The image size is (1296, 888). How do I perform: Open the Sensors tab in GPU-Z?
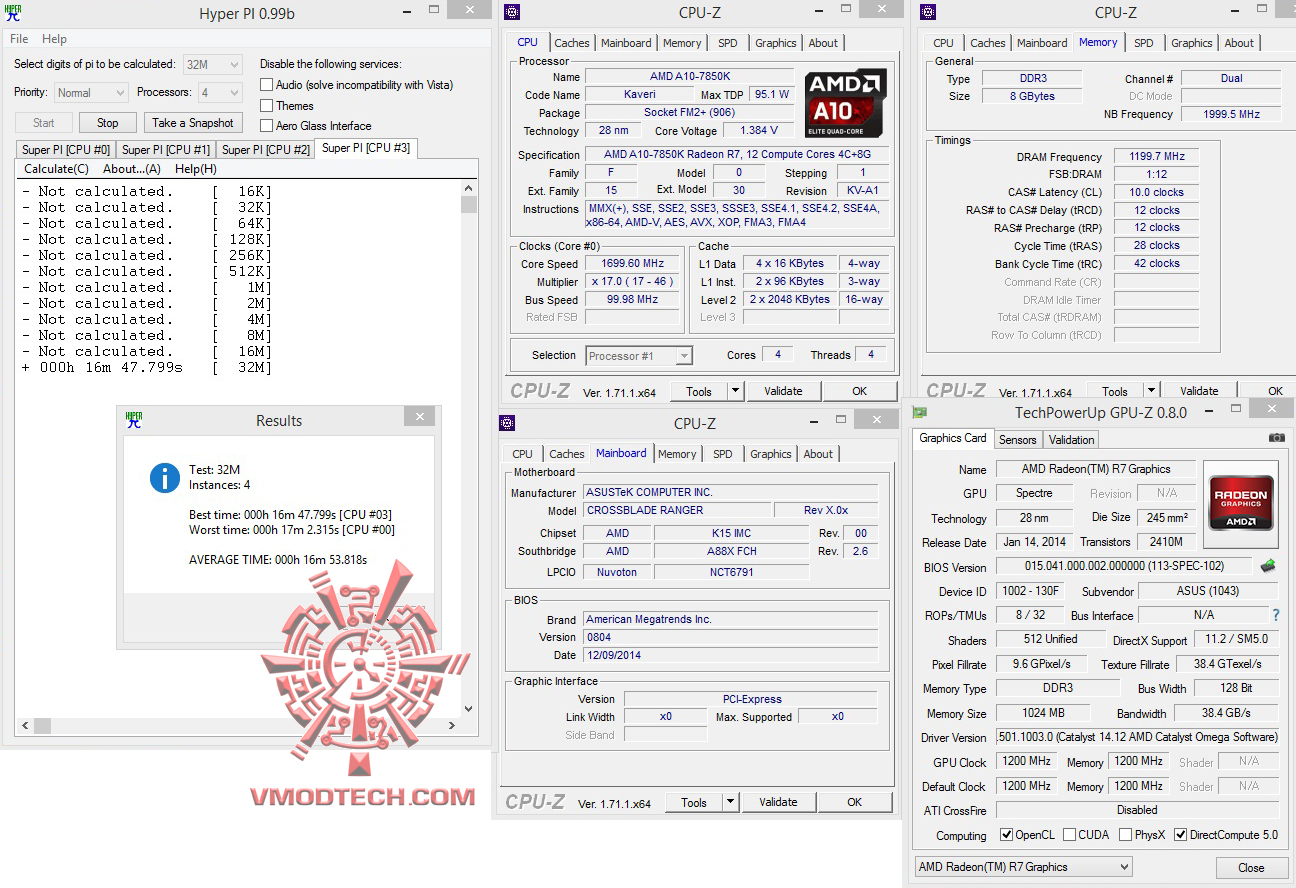[1018, 440]
